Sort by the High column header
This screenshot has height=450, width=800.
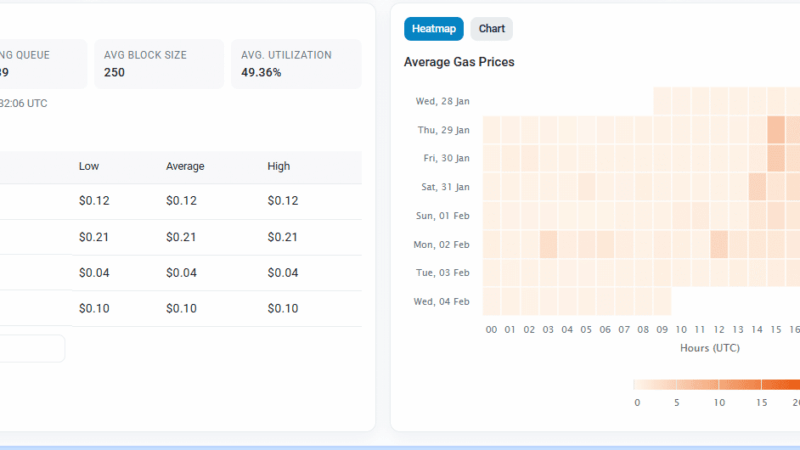tap(279, 166)
